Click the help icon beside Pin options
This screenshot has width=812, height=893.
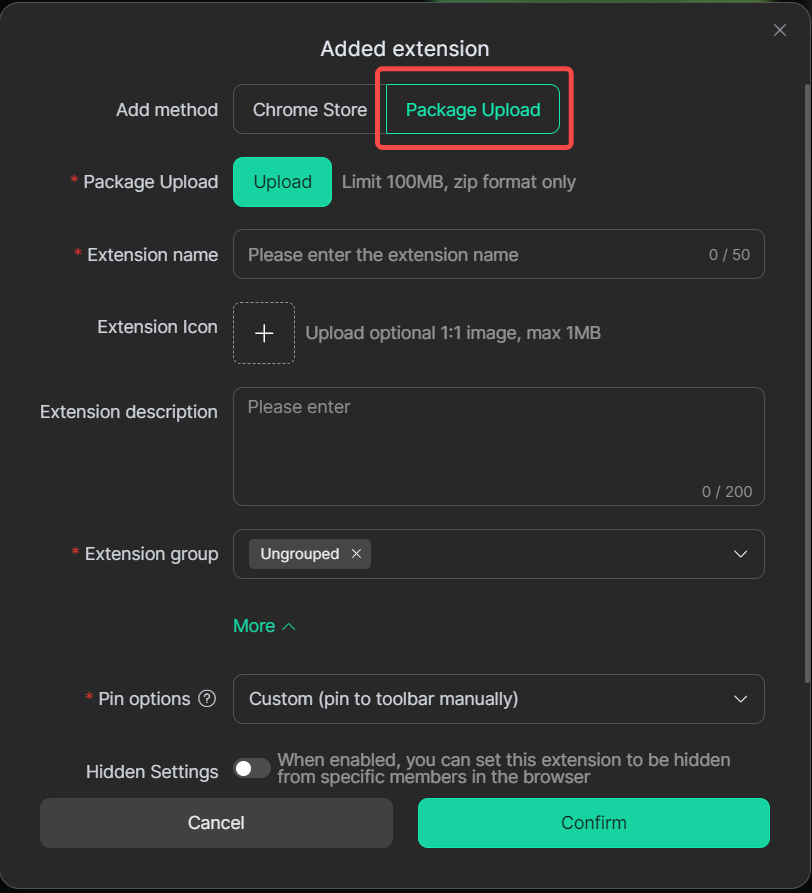click(x=207, y=699)
